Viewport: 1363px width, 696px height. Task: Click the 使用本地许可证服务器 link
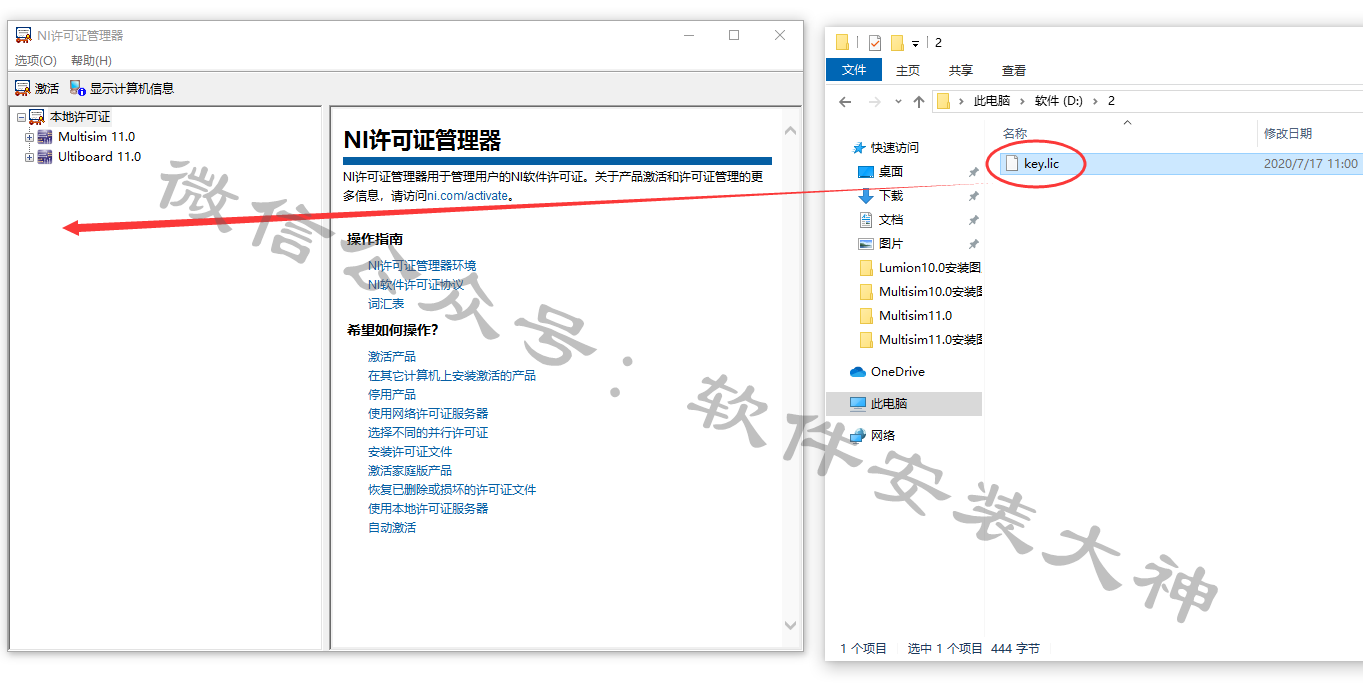[428, 509]
